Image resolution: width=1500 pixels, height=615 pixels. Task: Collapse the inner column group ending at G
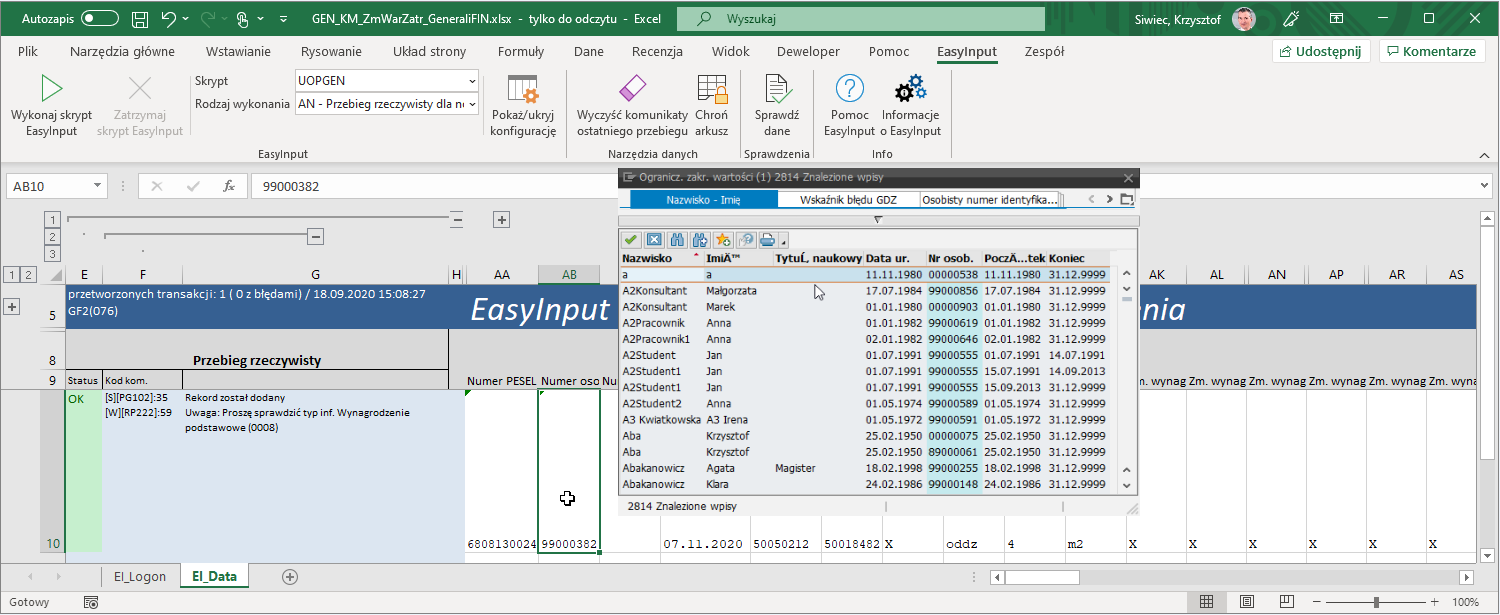pyautogui.click(x=315, y=236)
